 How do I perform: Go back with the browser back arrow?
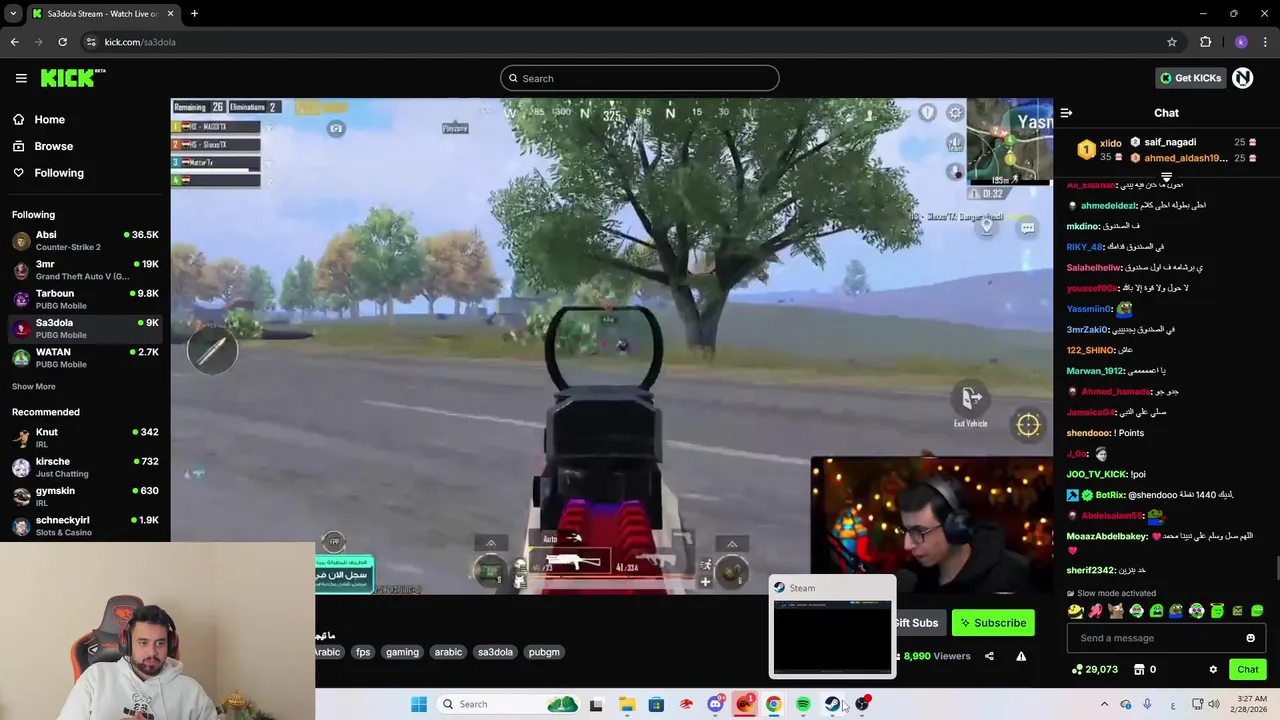14,42
